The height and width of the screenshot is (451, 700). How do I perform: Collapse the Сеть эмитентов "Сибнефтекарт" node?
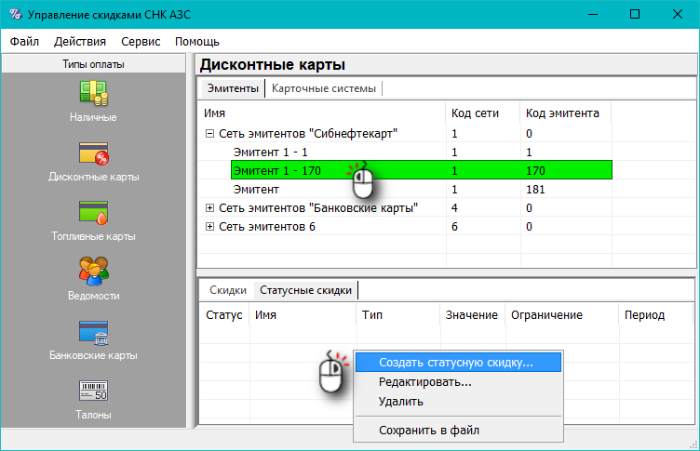click(210, 133)
